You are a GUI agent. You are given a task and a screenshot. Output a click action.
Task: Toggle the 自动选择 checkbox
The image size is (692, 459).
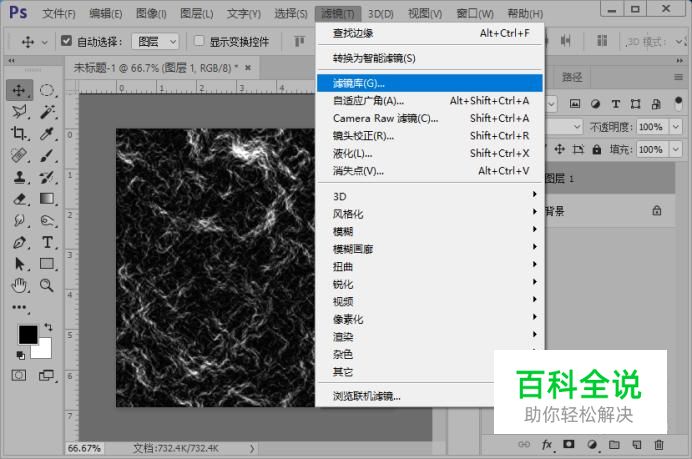pyautogui.click(x=66, y=41)
